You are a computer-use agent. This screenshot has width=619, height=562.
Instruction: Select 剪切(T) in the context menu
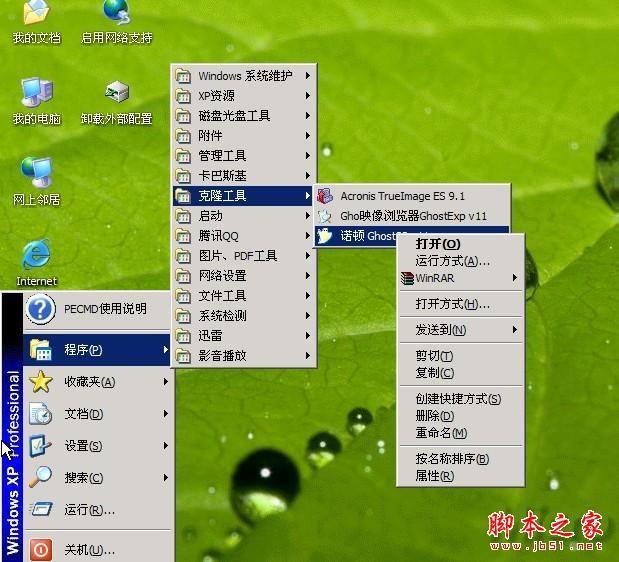tap(461, 356)
